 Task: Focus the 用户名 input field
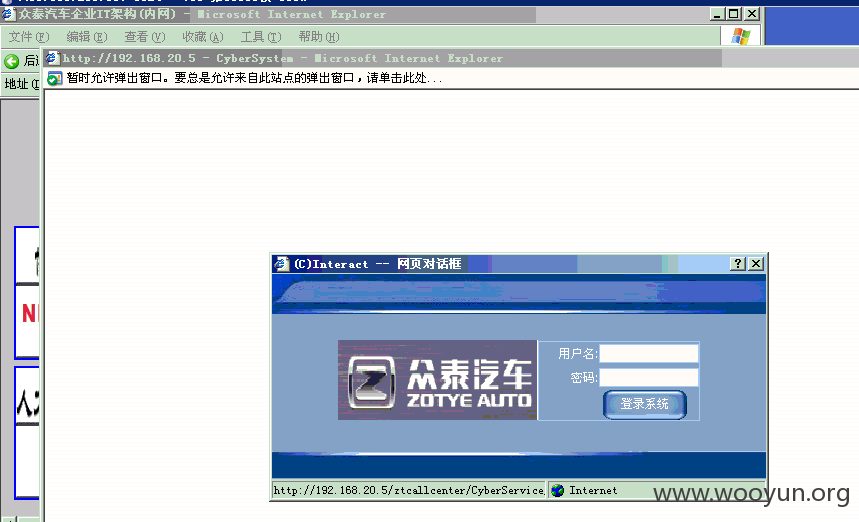pyautogui.click(x=649, y=353)
